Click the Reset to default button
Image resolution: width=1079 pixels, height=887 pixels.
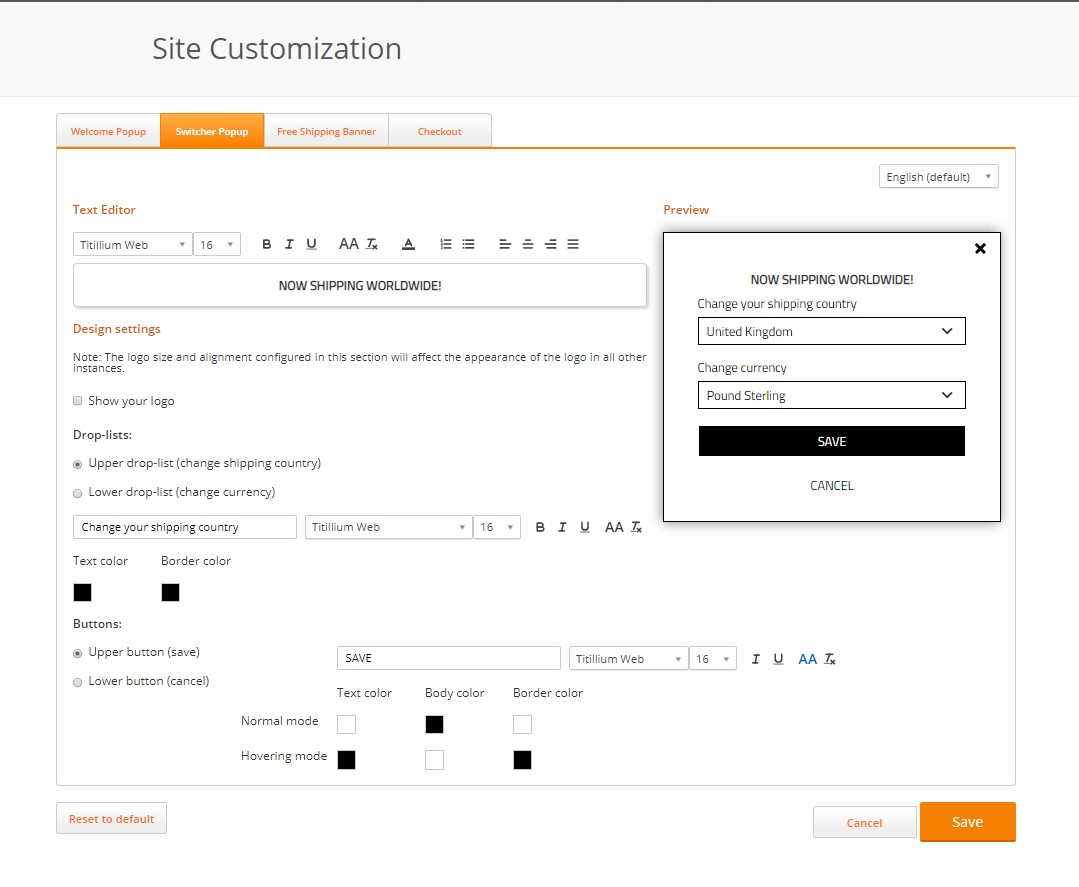111,818
